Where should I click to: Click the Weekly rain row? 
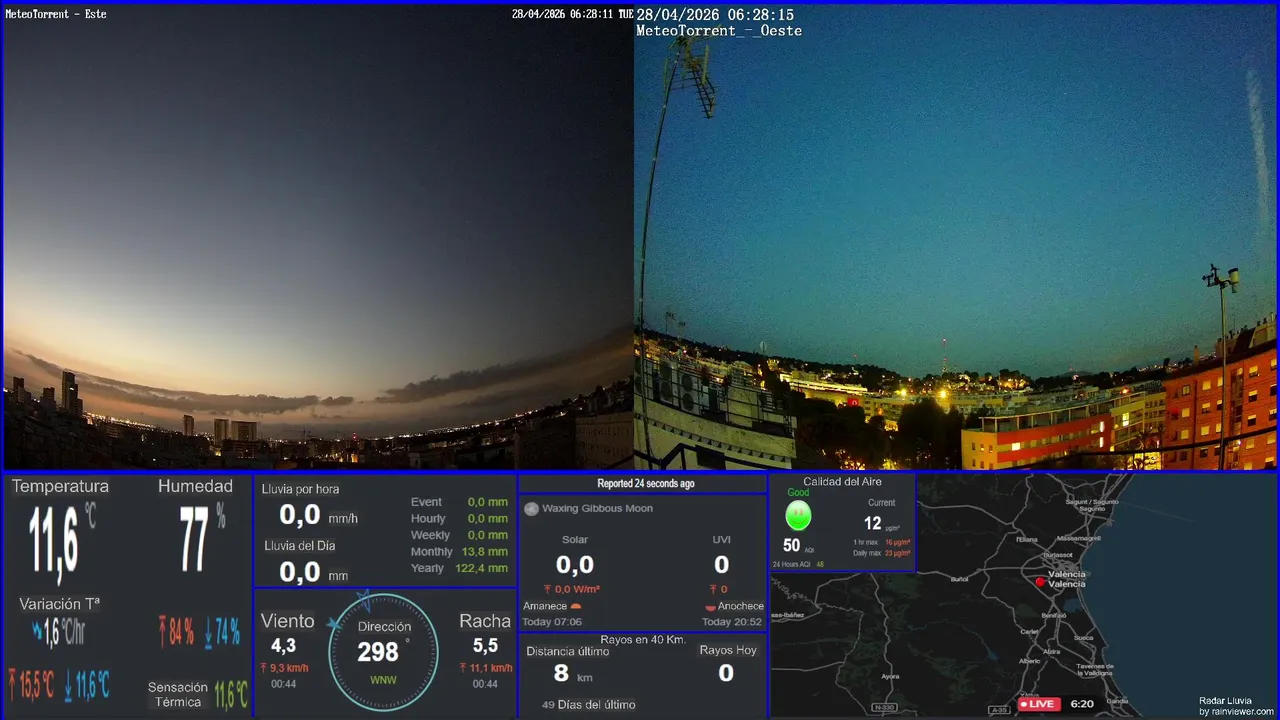459,535
